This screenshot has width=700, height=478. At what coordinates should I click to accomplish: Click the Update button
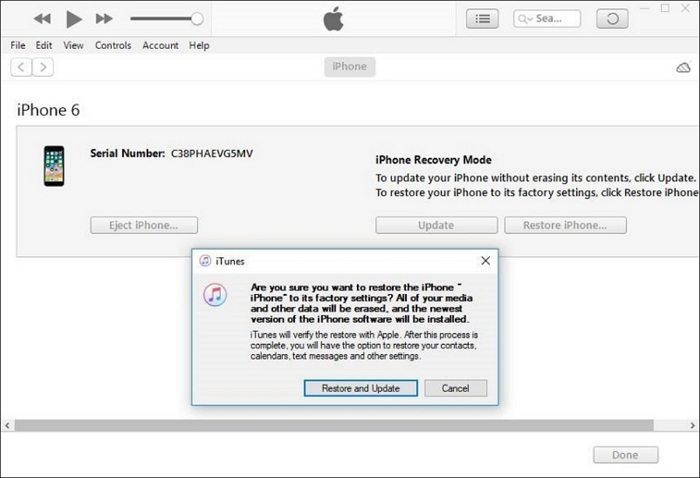coord(436,225)
